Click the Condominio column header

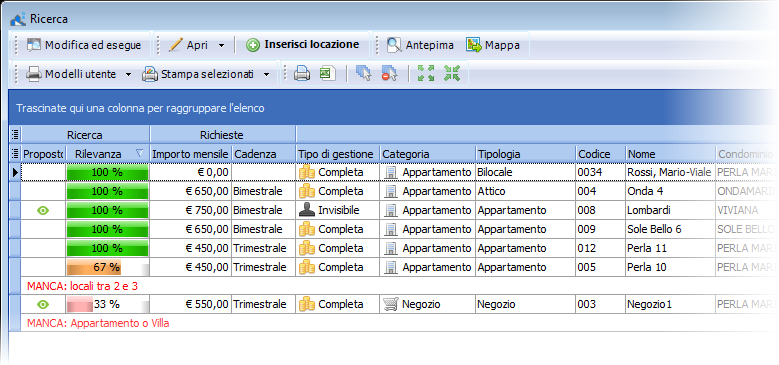(746, 154)
